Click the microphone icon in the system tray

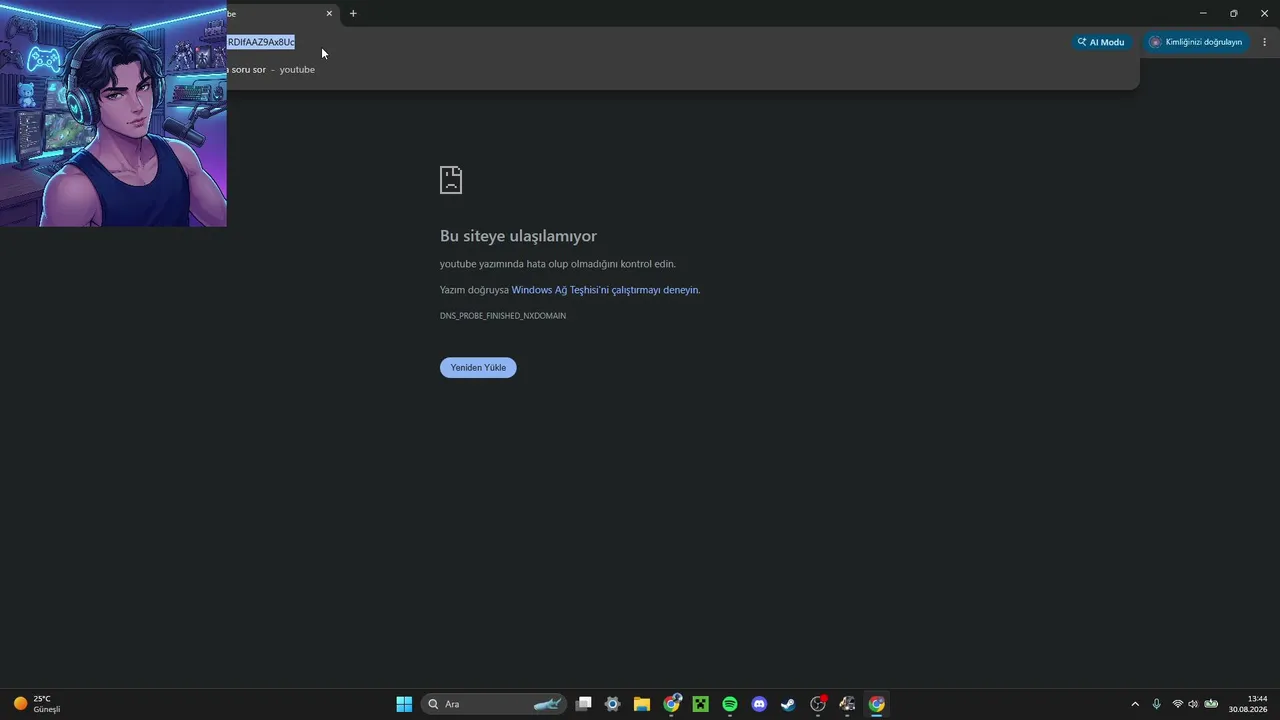[x=1157, y=704]
